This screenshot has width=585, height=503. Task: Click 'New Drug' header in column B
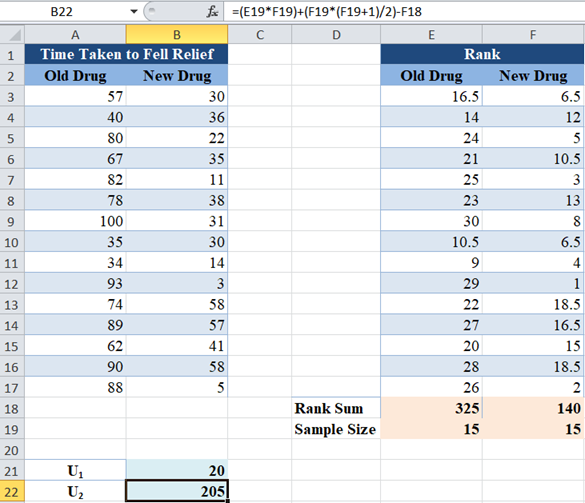click(177, 75)
